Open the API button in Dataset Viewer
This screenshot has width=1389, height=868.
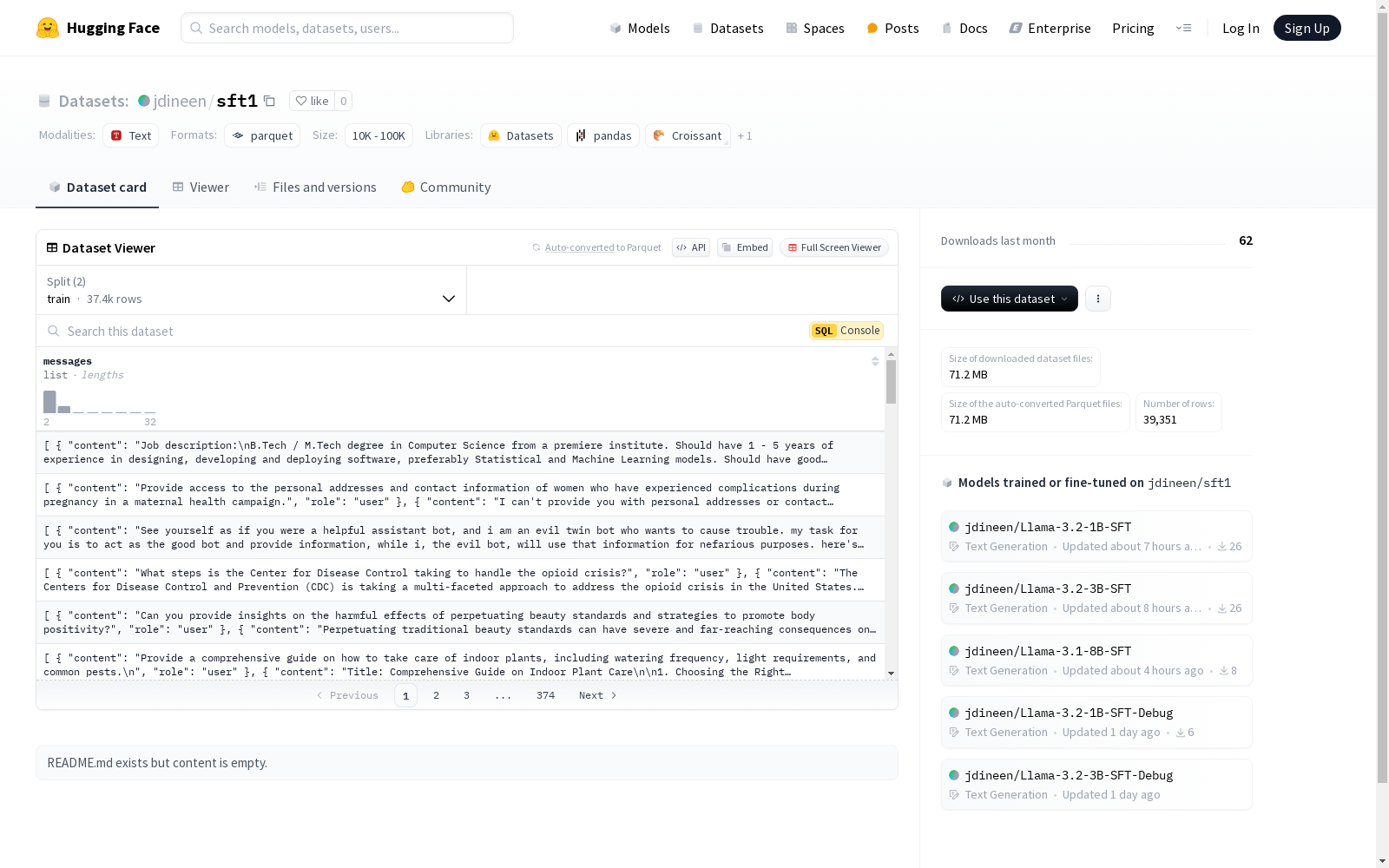691,247
